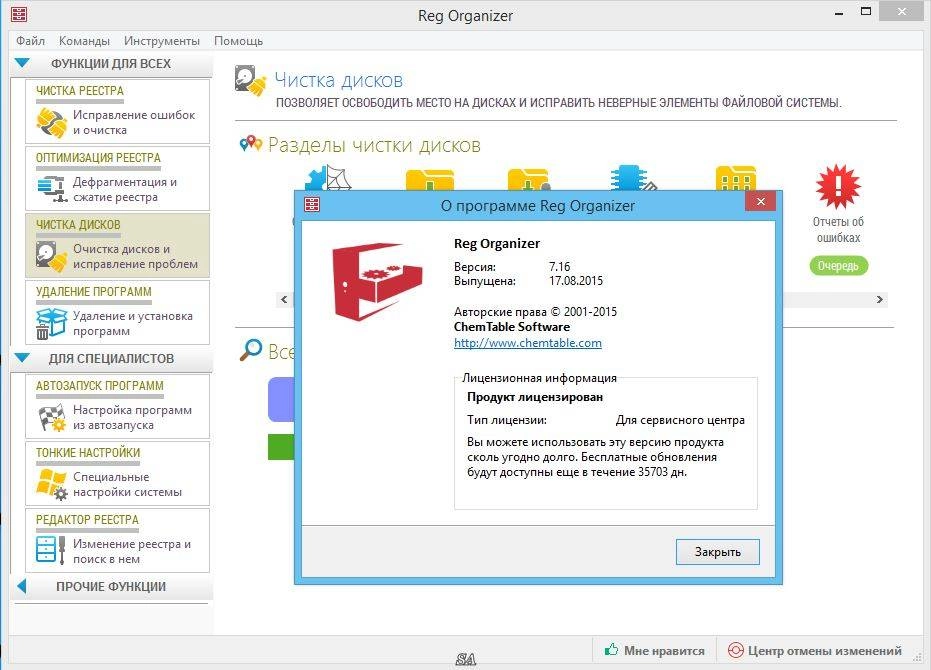Click 'Очистка дисков и исправление проблем' text
Screen dimensions: 931x670
click(x=135, y=256)
